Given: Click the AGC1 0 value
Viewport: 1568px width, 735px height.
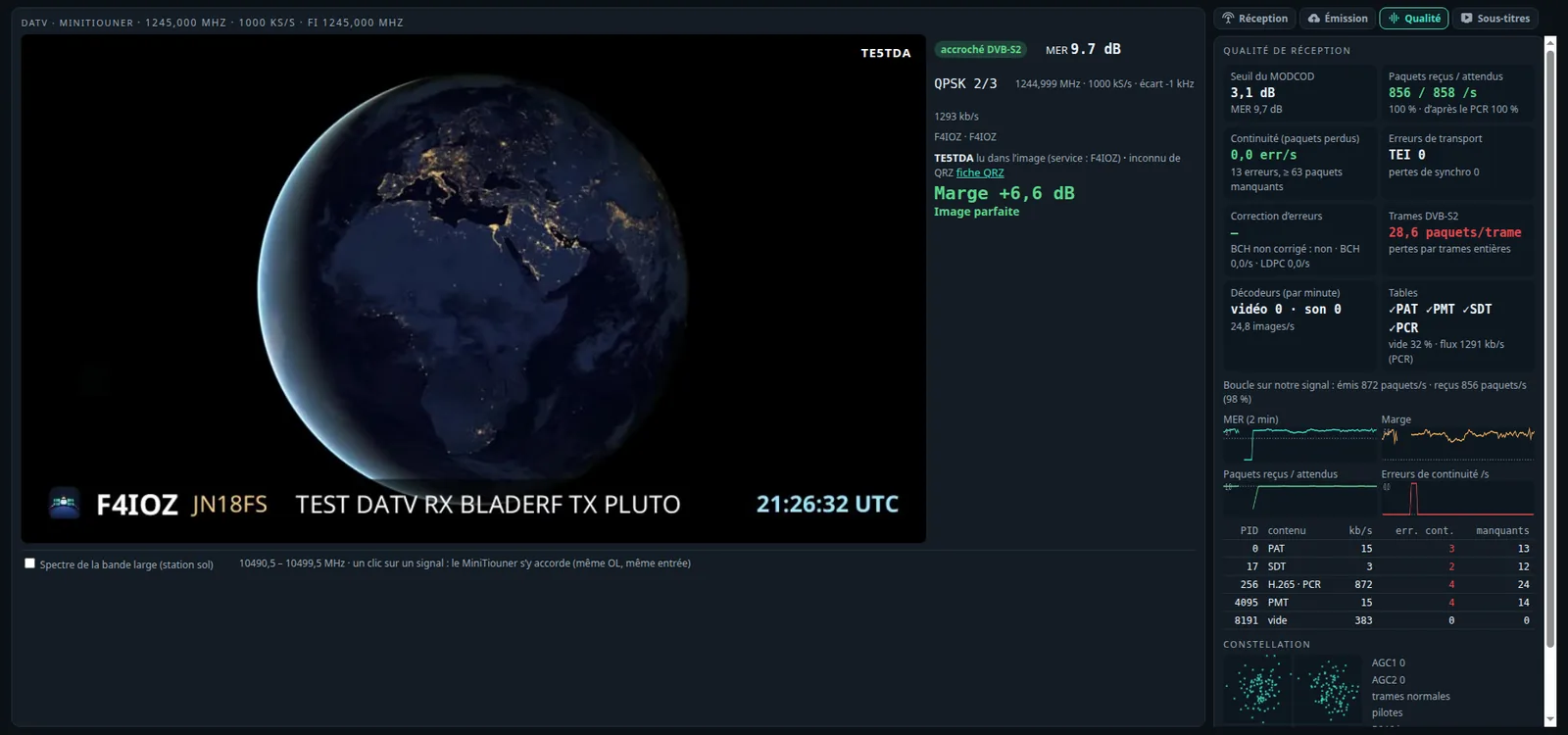Looking at the screenshot, I should [x=1389, y=663].
